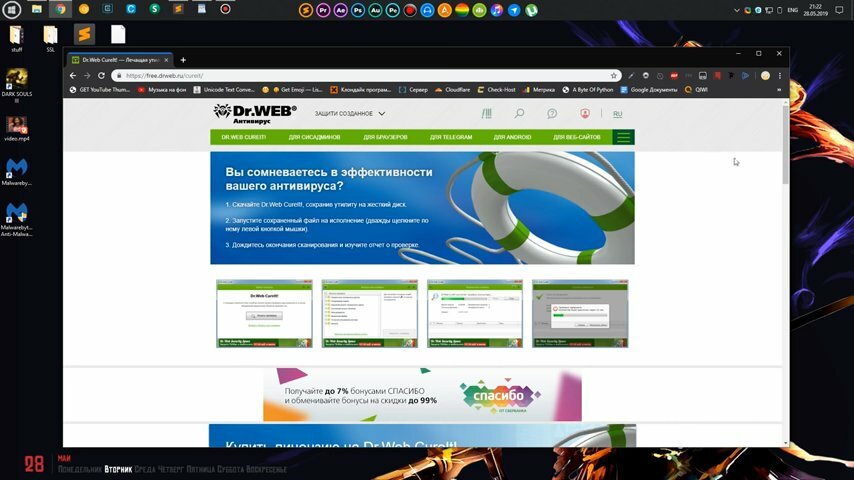Select the stuff folder on desktop
Screen dimensions: 854x480
[x=16, y=39]
